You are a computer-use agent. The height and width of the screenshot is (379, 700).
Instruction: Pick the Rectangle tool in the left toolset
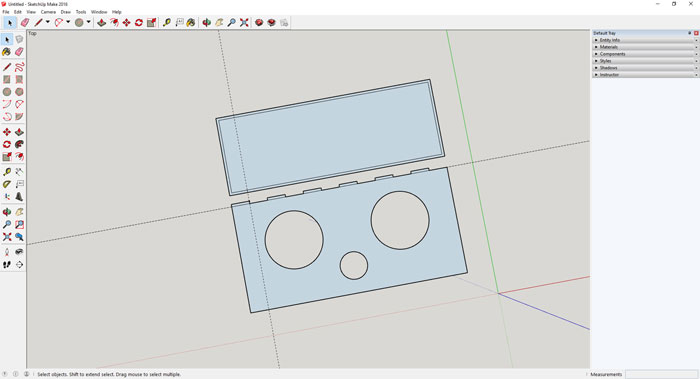point(7,79)
